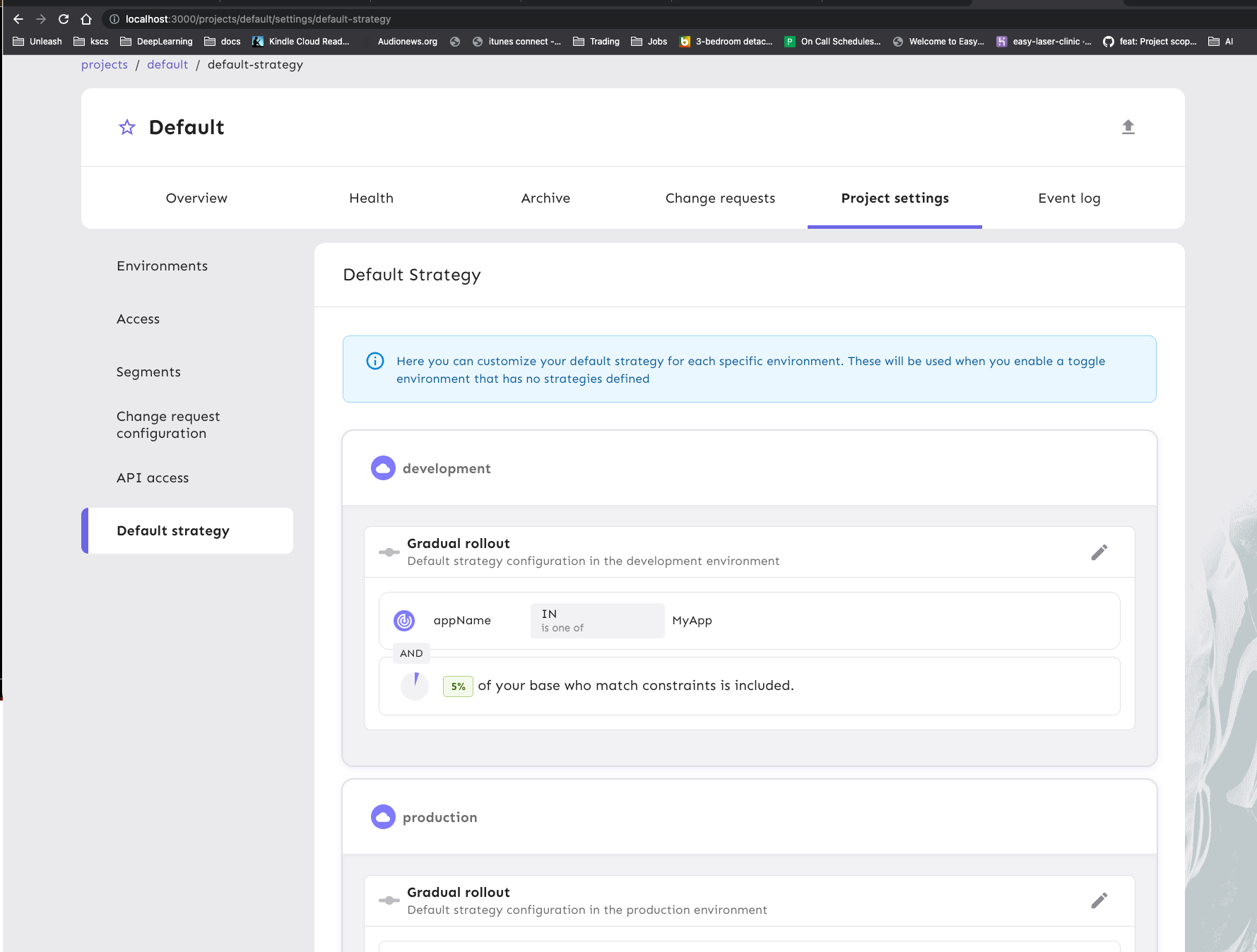
Task: Select Default strategy in the sidebar
Action: point(187,531)
